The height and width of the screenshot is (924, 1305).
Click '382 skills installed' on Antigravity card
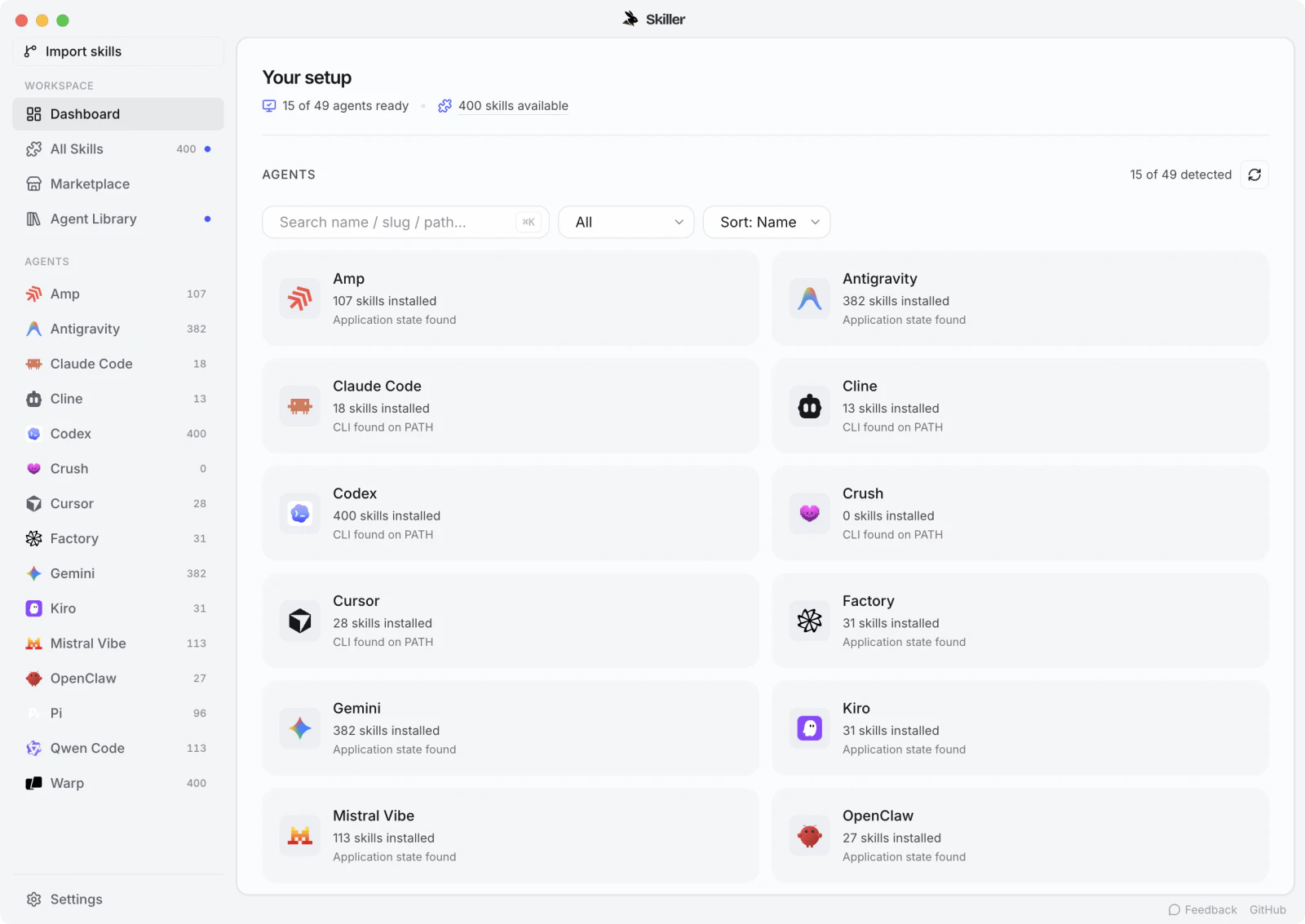pyautogui.click(x=896, y=301)
